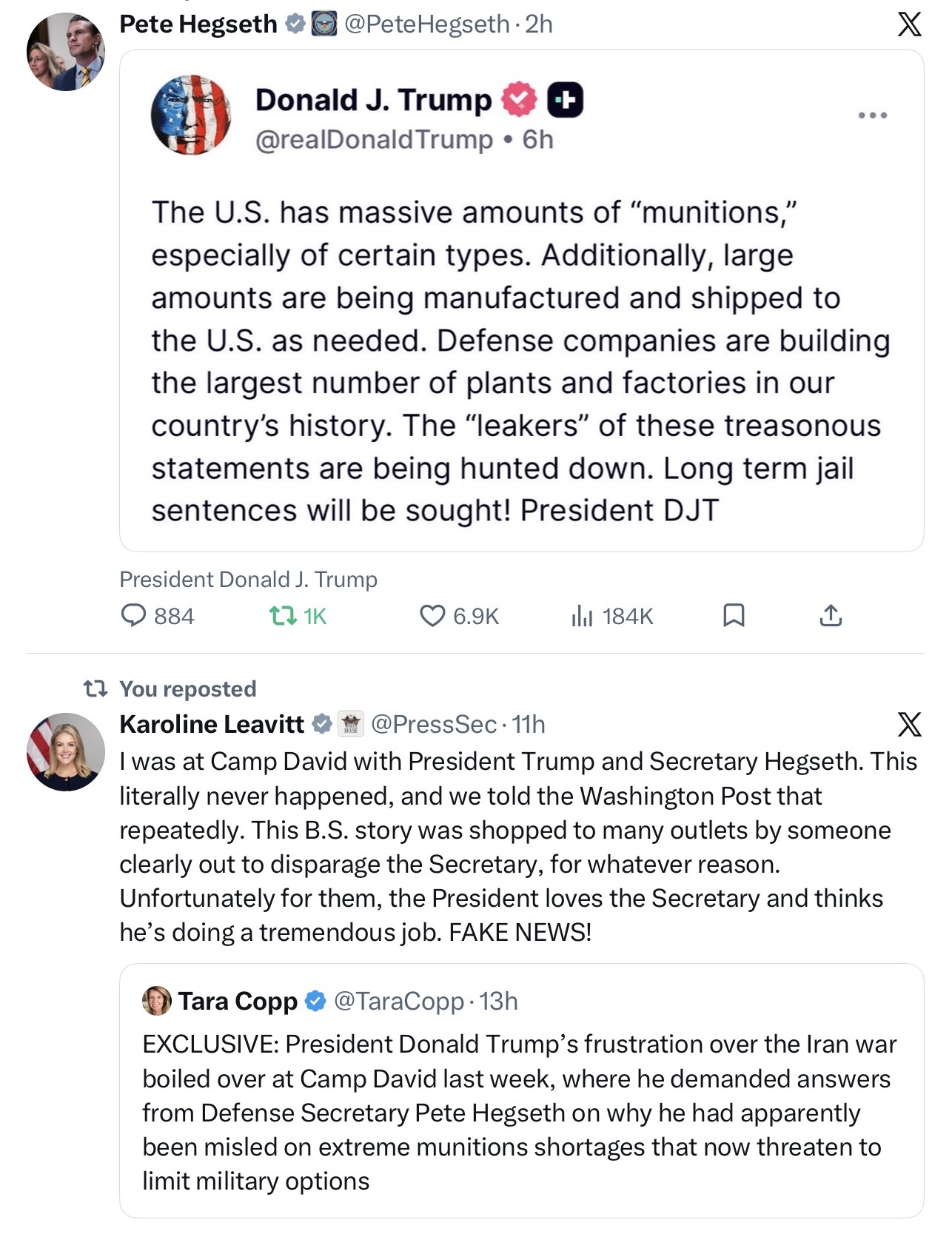Bookmark Pete Hegseth's post
The image size is (952, 1234).
(x=733, y=615)
